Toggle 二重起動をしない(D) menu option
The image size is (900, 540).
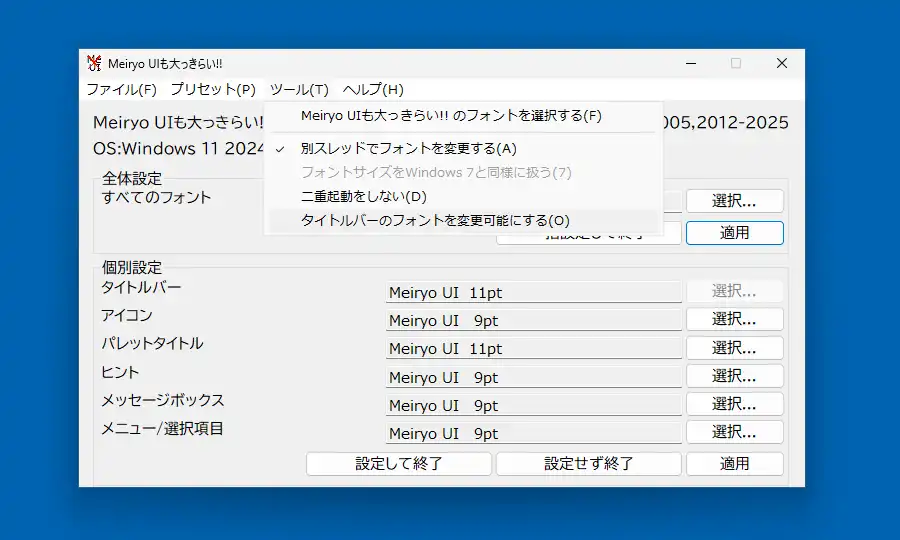tap(463, 197)
